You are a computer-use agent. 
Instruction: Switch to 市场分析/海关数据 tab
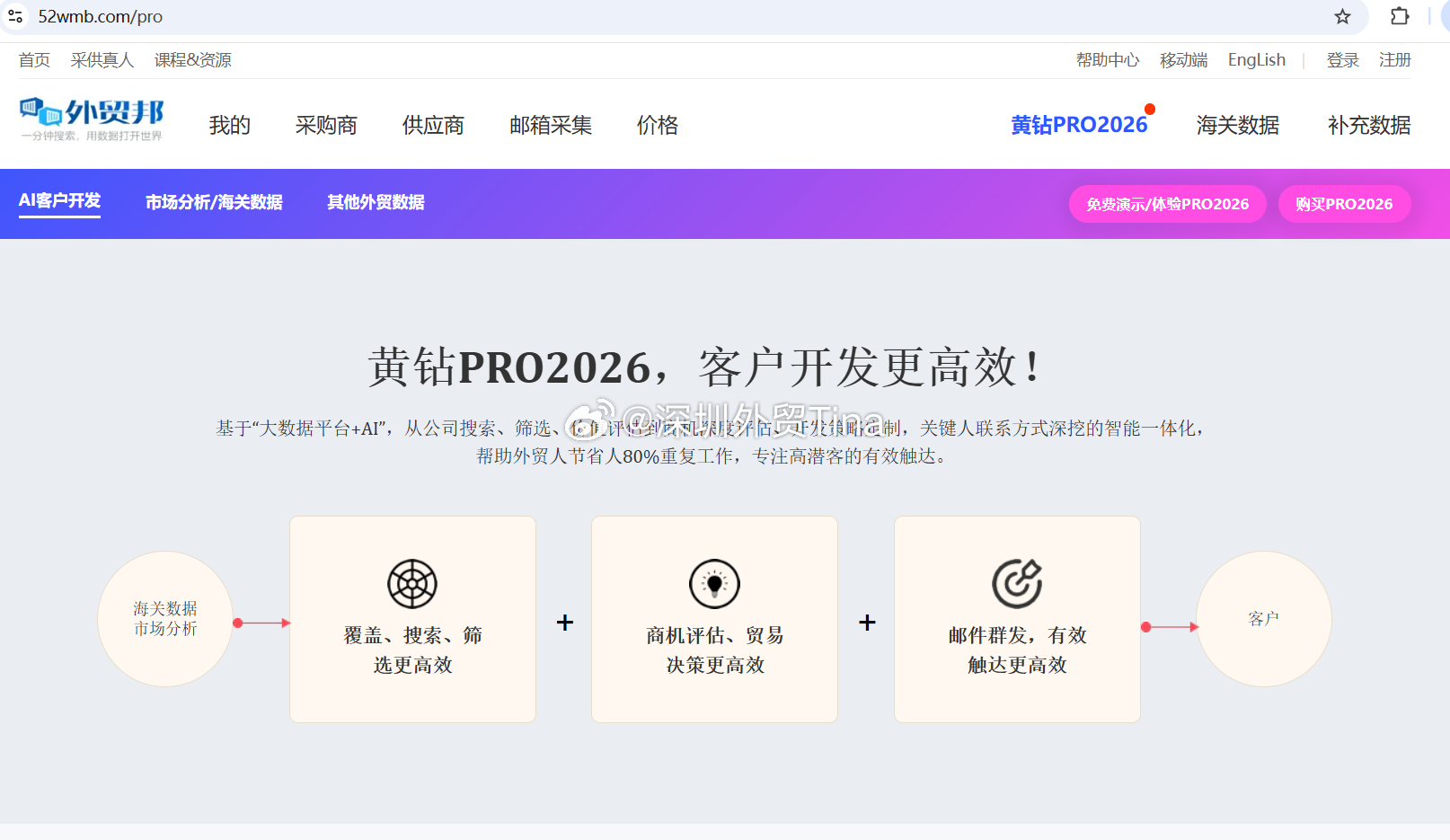[214, 202]
